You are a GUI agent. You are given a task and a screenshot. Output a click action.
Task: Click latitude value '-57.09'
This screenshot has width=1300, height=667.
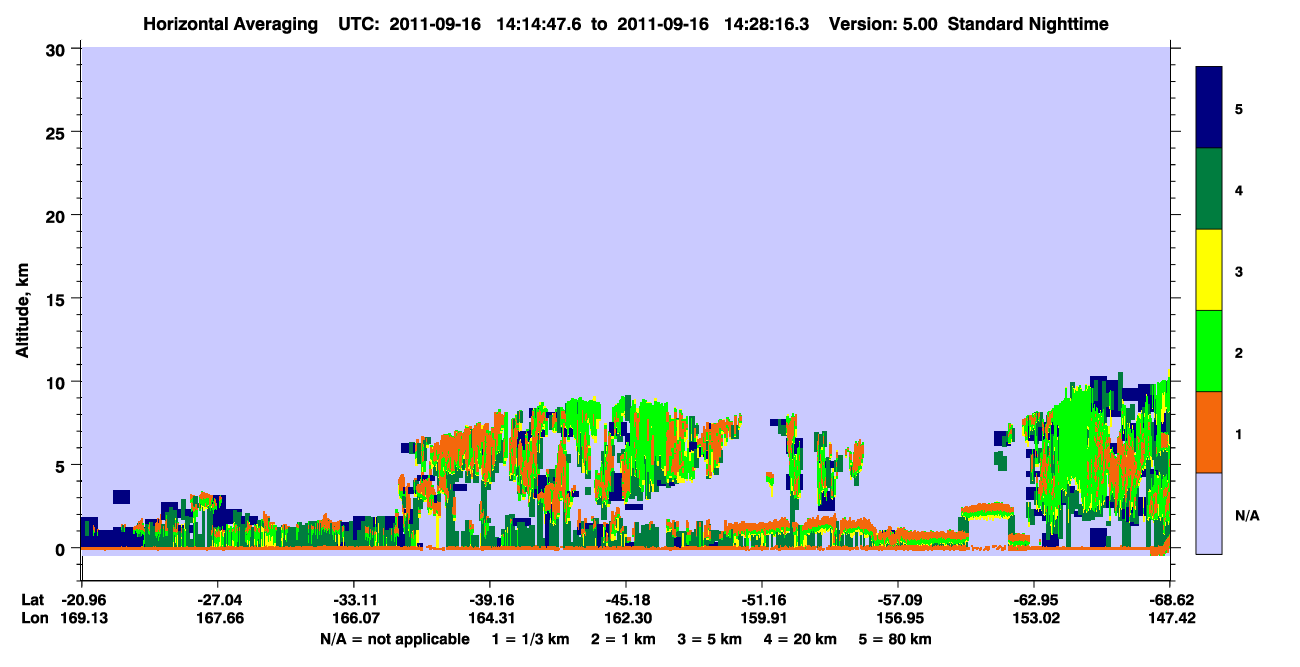click(x=897, y=600)
